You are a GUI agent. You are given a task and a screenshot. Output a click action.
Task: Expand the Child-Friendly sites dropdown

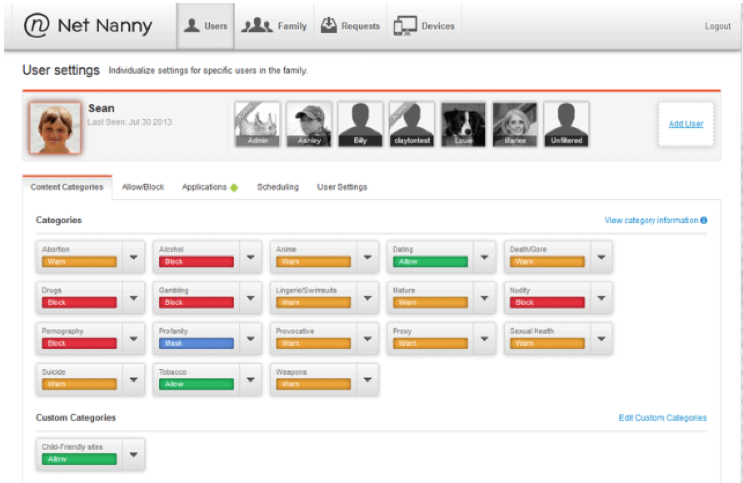(134, 455)
